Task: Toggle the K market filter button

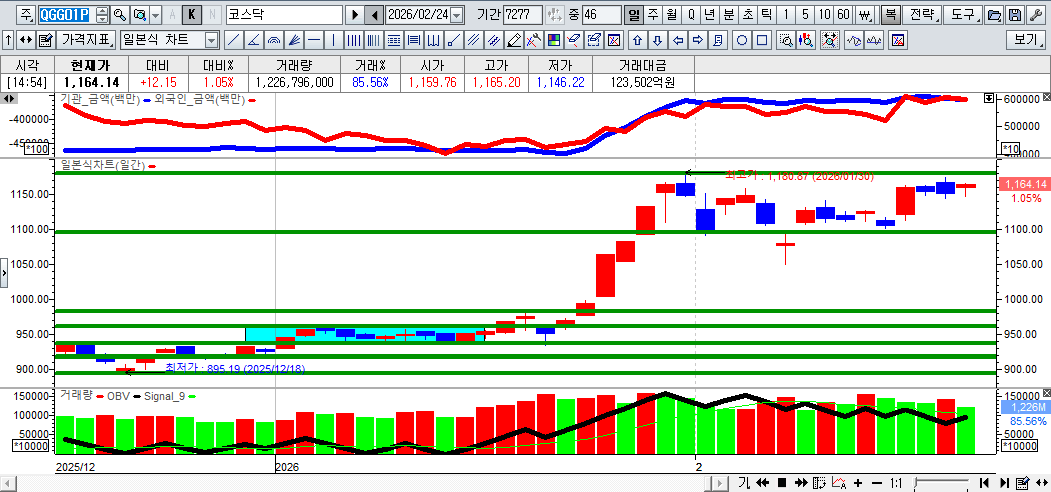Action: 192,15
